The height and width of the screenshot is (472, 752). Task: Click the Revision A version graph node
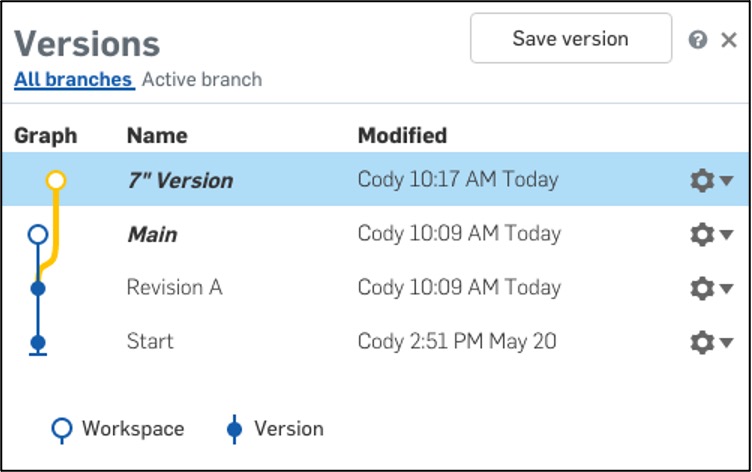pyautogui.click(x=38, y=289)
